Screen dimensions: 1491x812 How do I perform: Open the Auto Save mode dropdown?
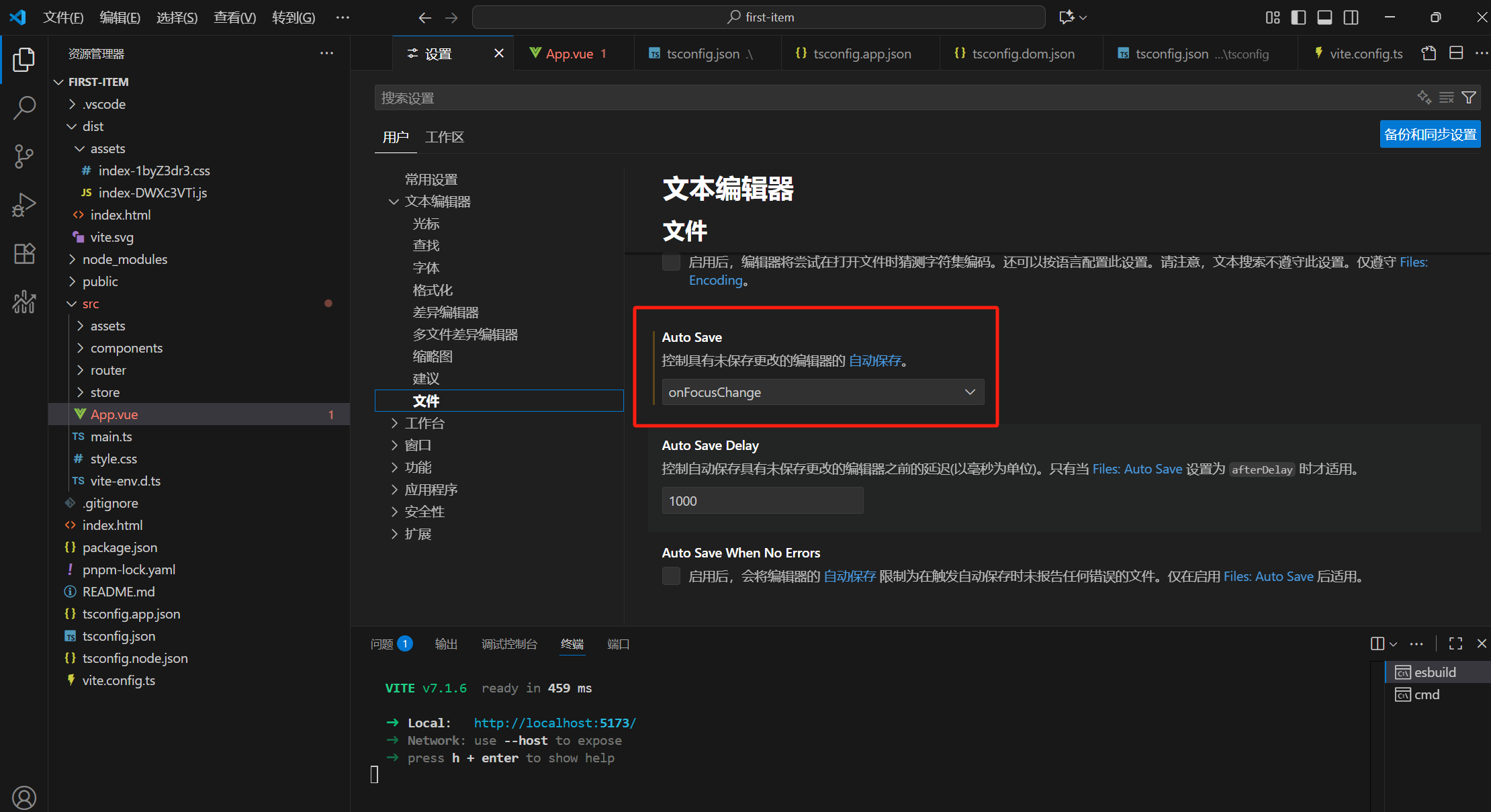(x=823, y=392)
